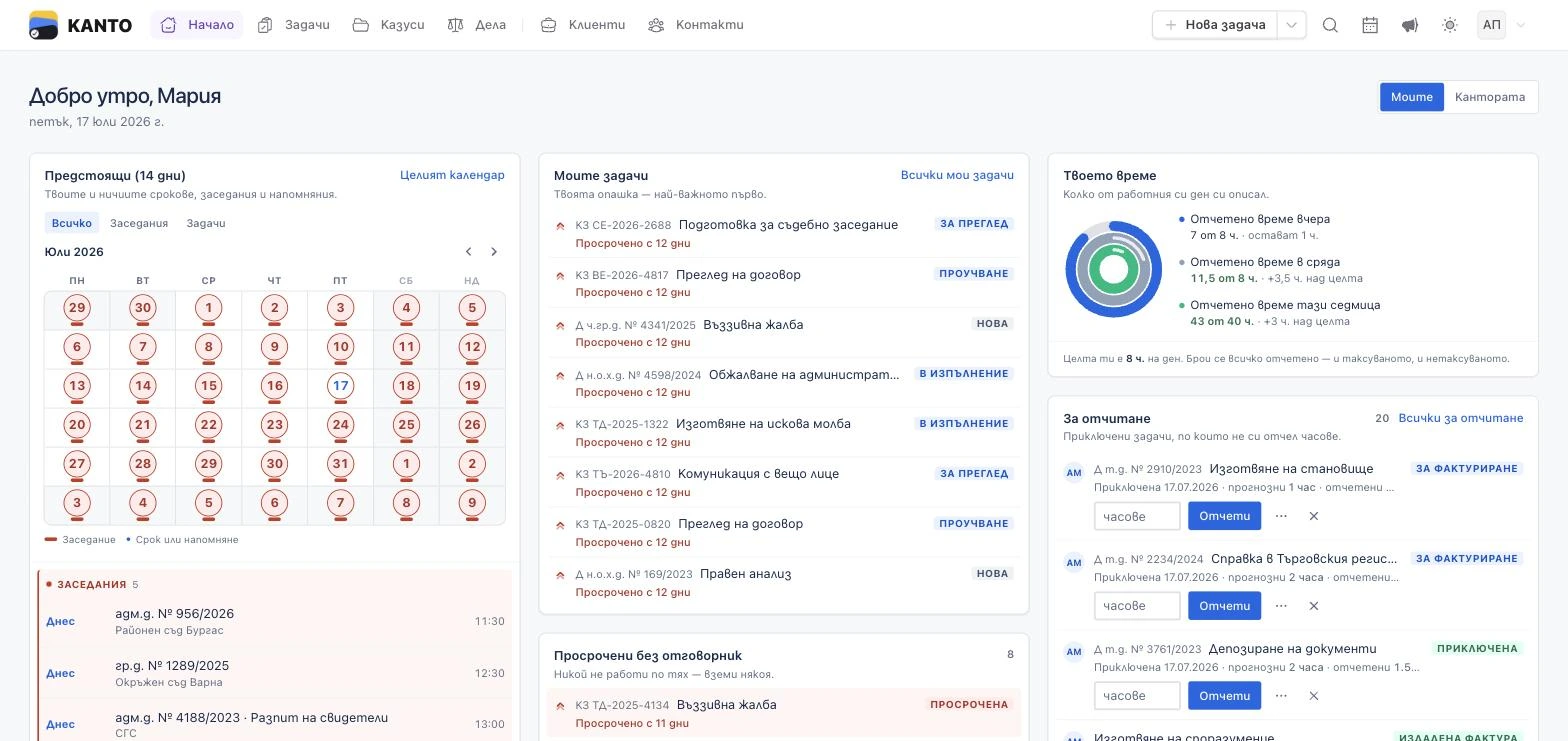1568x741 pixels.
Task: Expand the Нова задача dropdown arrow
Action: click(1292, 25)
